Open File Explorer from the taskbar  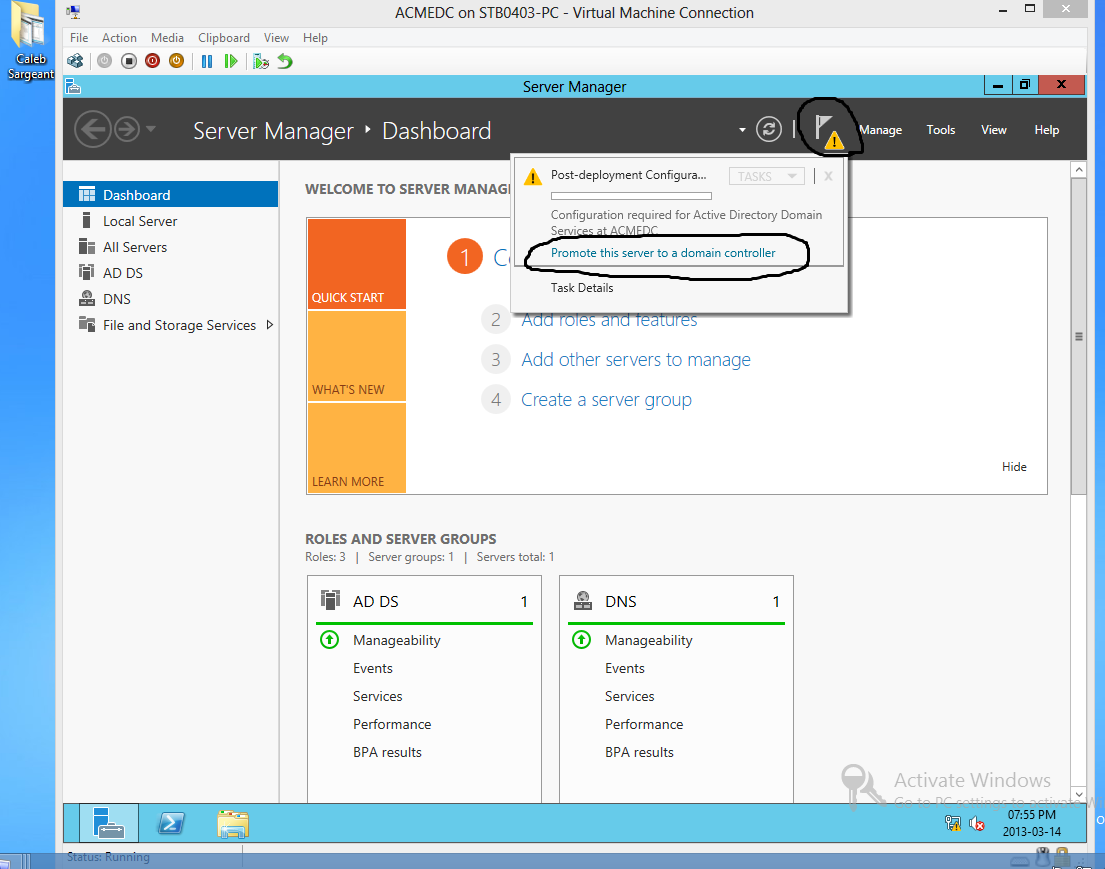pos(233,823)
